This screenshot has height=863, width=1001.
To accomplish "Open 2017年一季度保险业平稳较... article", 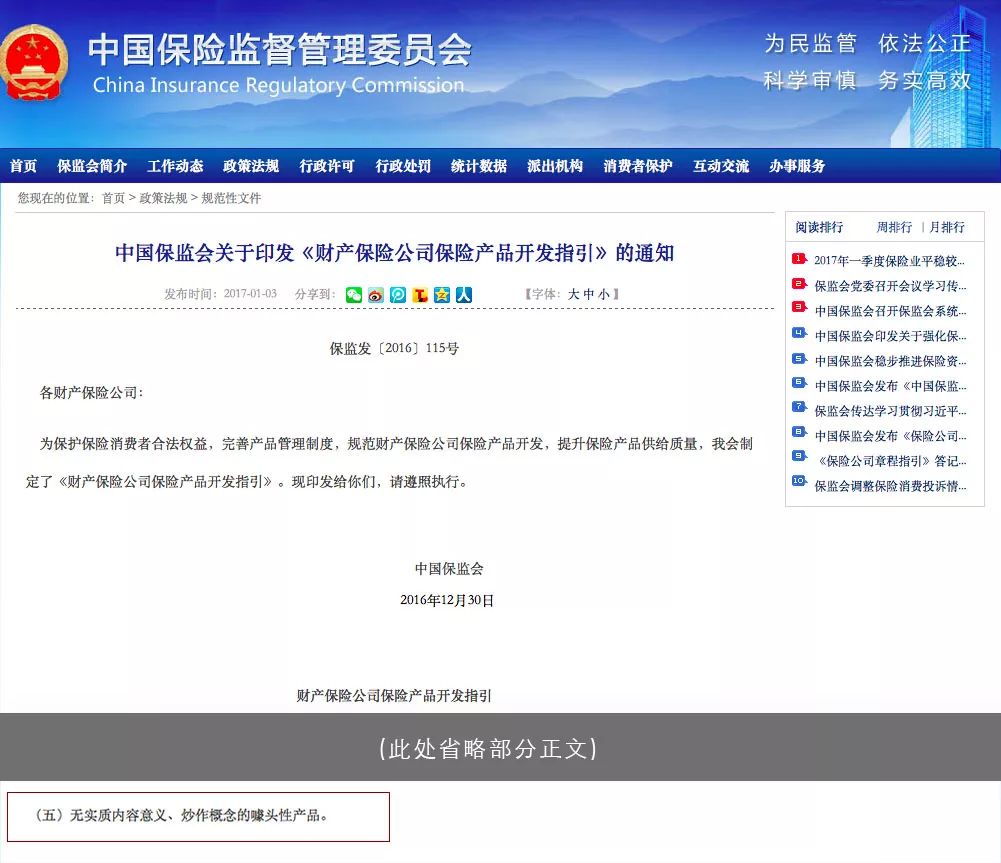I will tap(890, 260).
